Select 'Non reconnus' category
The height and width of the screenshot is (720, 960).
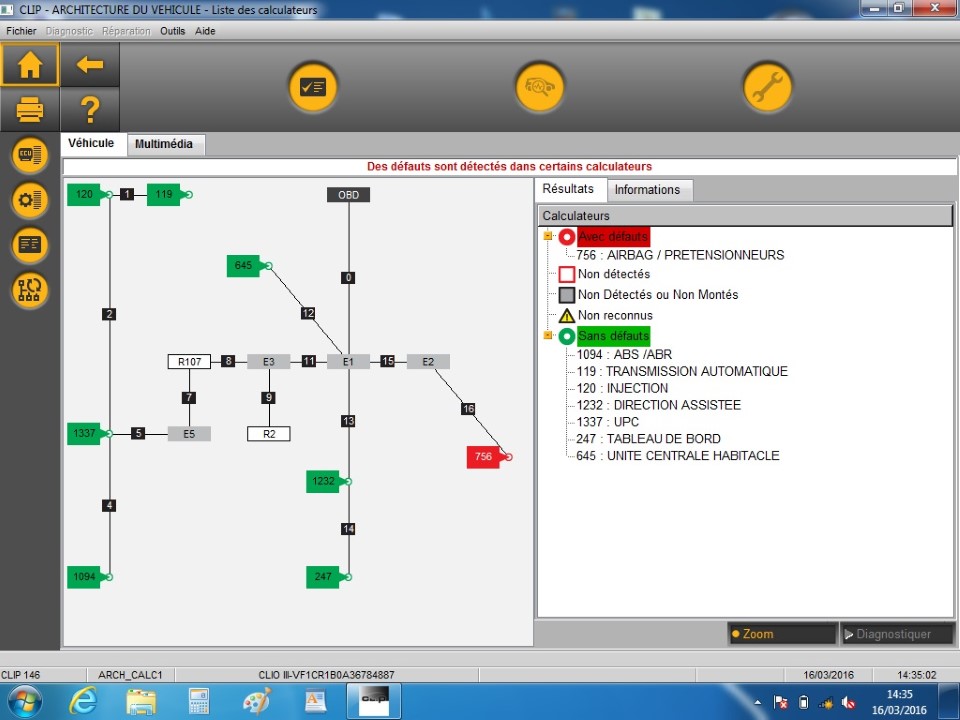click(615, 315)
